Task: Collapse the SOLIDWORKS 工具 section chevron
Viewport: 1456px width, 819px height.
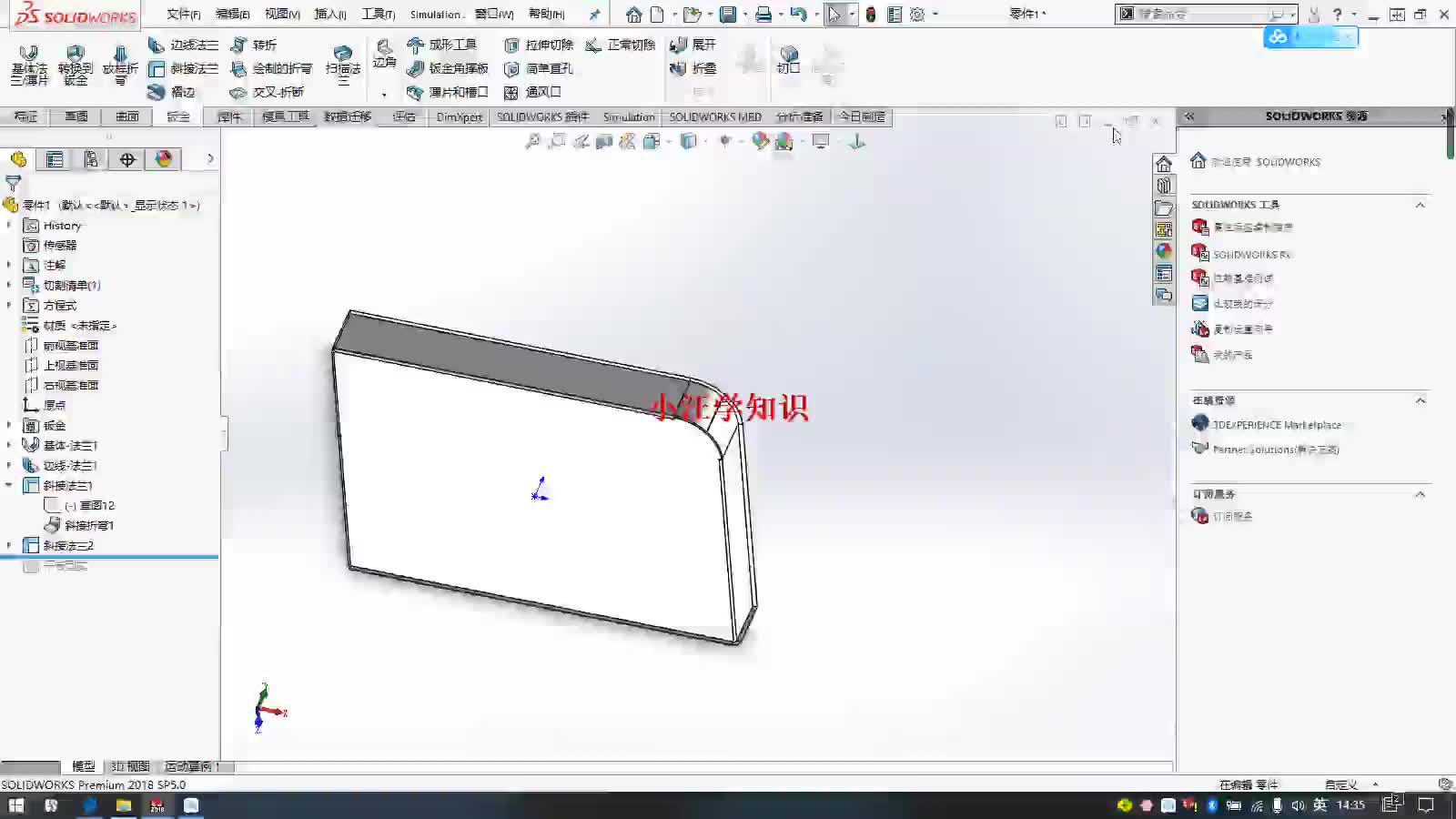Action: pos(1420,205)
